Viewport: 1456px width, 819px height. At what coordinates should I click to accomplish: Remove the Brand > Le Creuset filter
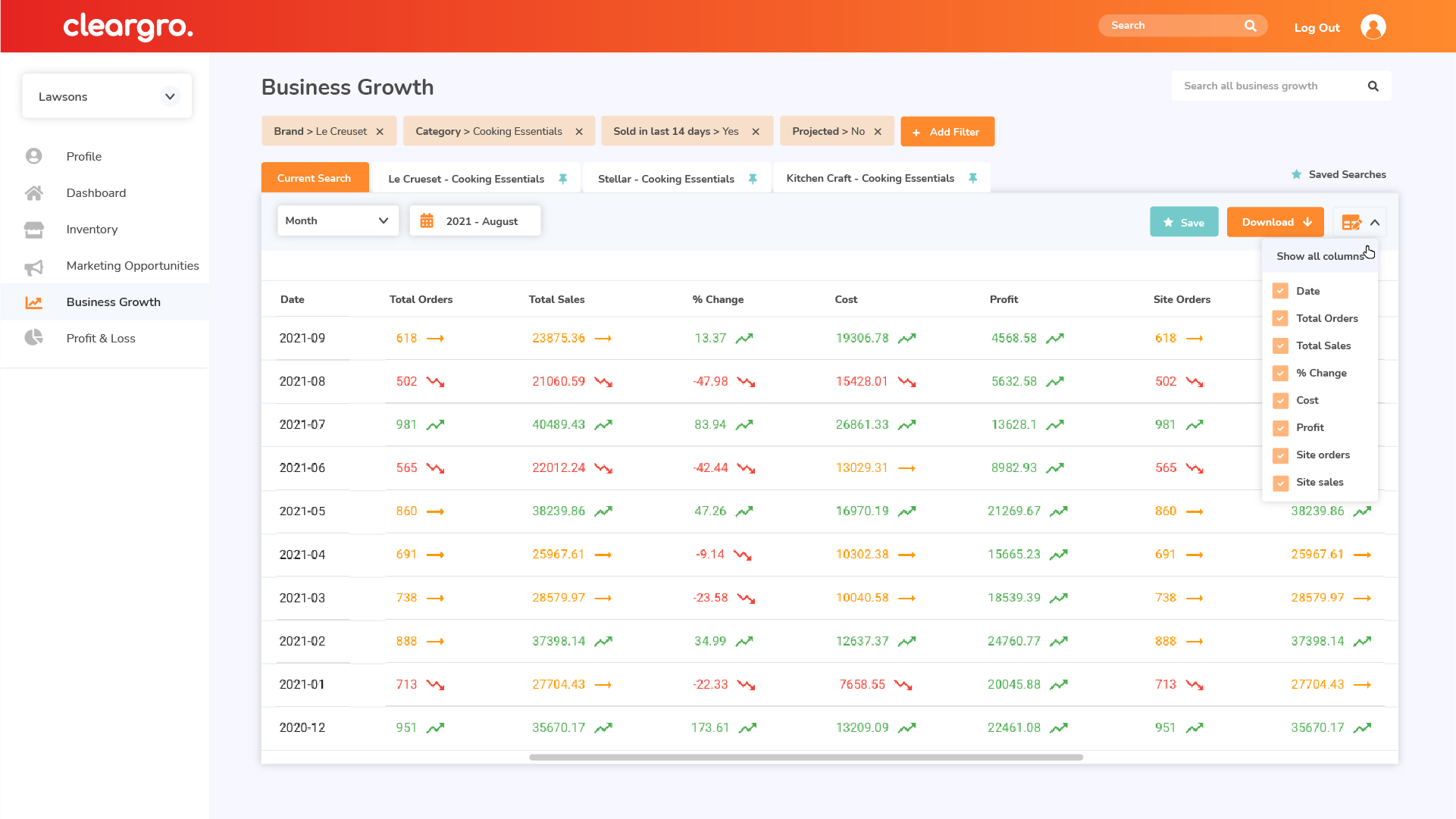380,132
